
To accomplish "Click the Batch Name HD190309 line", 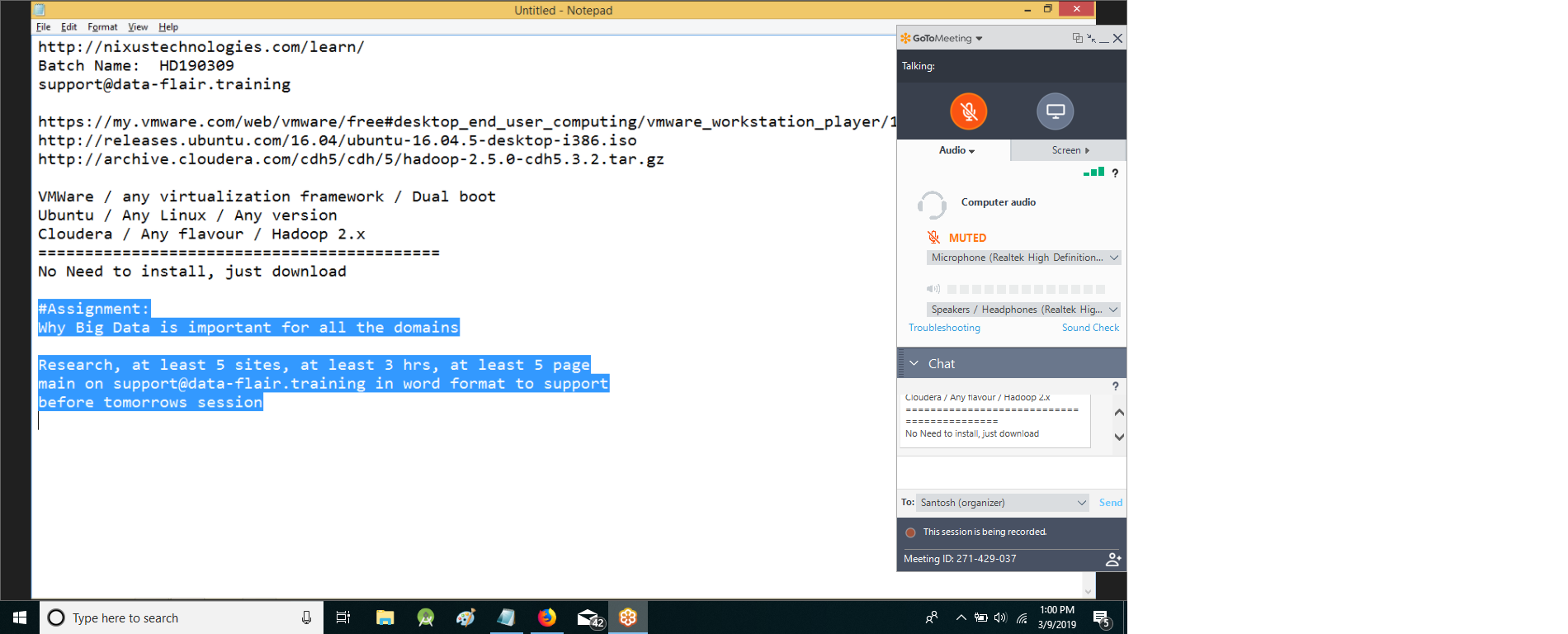I will tap(136, 66).
